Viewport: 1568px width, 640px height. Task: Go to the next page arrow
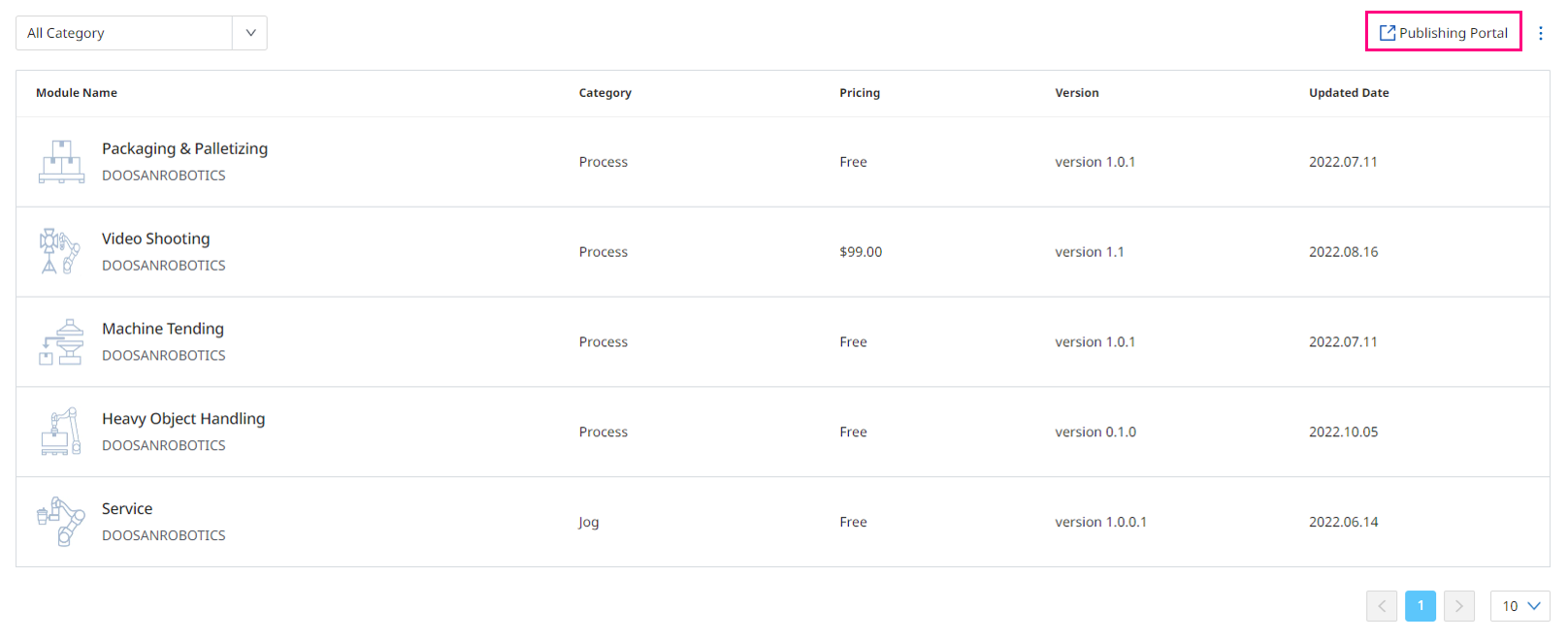[x=1459, y=606]
